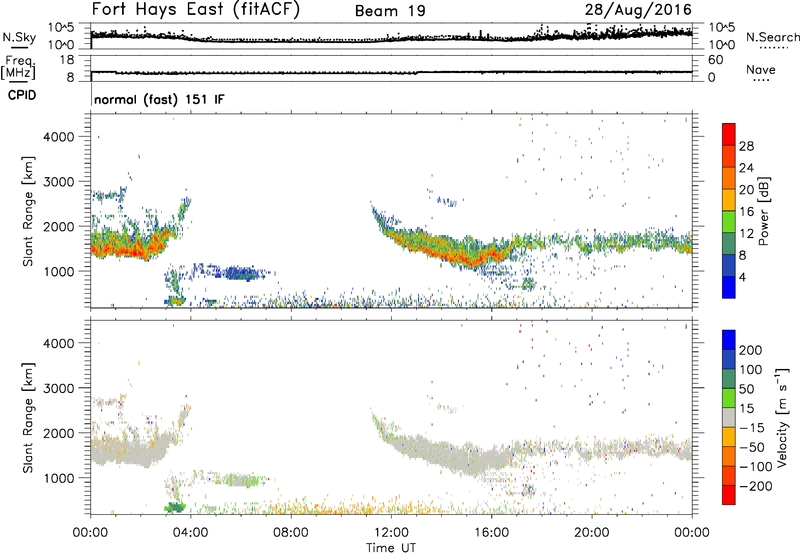Click the "-200" label on velocity colorbar
The image size is (800, 554).
coord(755,486)
